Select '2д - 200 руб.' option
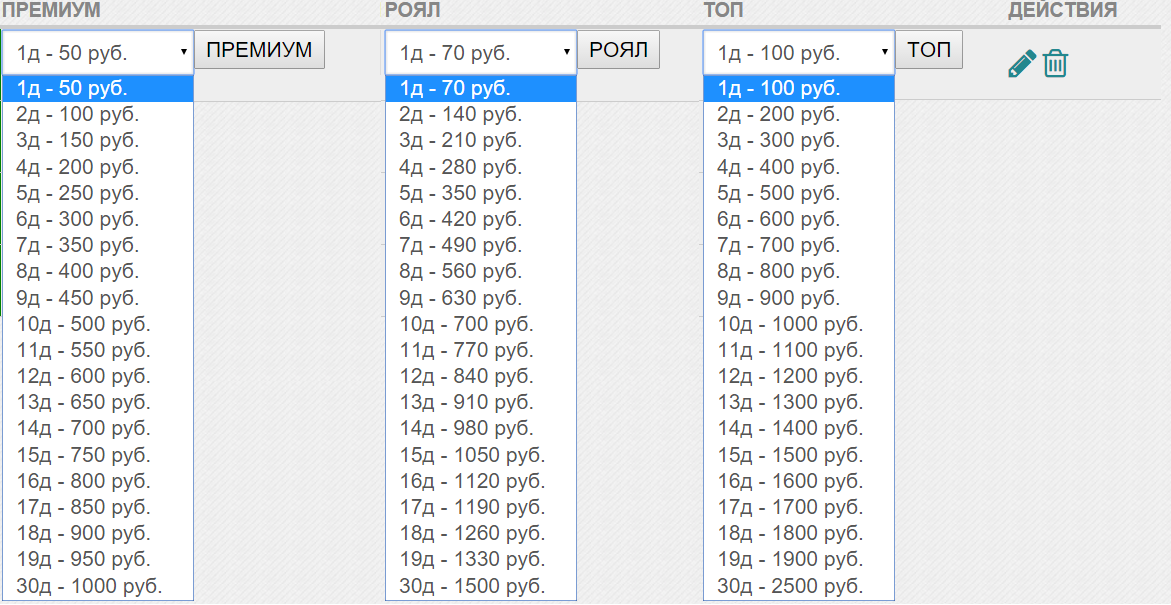The width and height of the screenshot is (1171, 605). pos(799,115)
